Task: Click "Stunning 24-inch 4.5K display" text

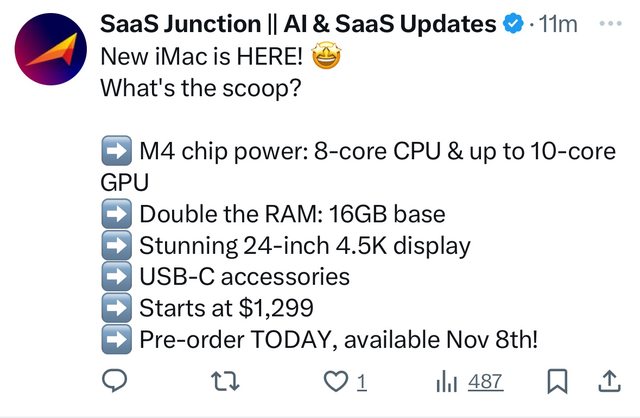Action: click(304, 245)
